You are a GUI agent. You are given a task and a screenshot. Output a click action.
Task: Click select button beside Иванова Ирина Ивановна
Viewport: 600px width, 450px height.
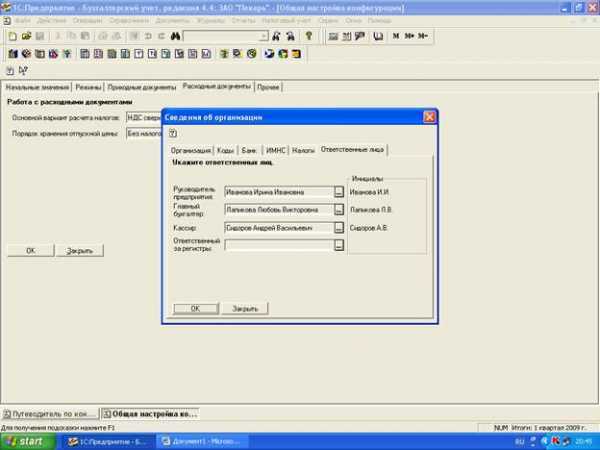coord(339,192)
